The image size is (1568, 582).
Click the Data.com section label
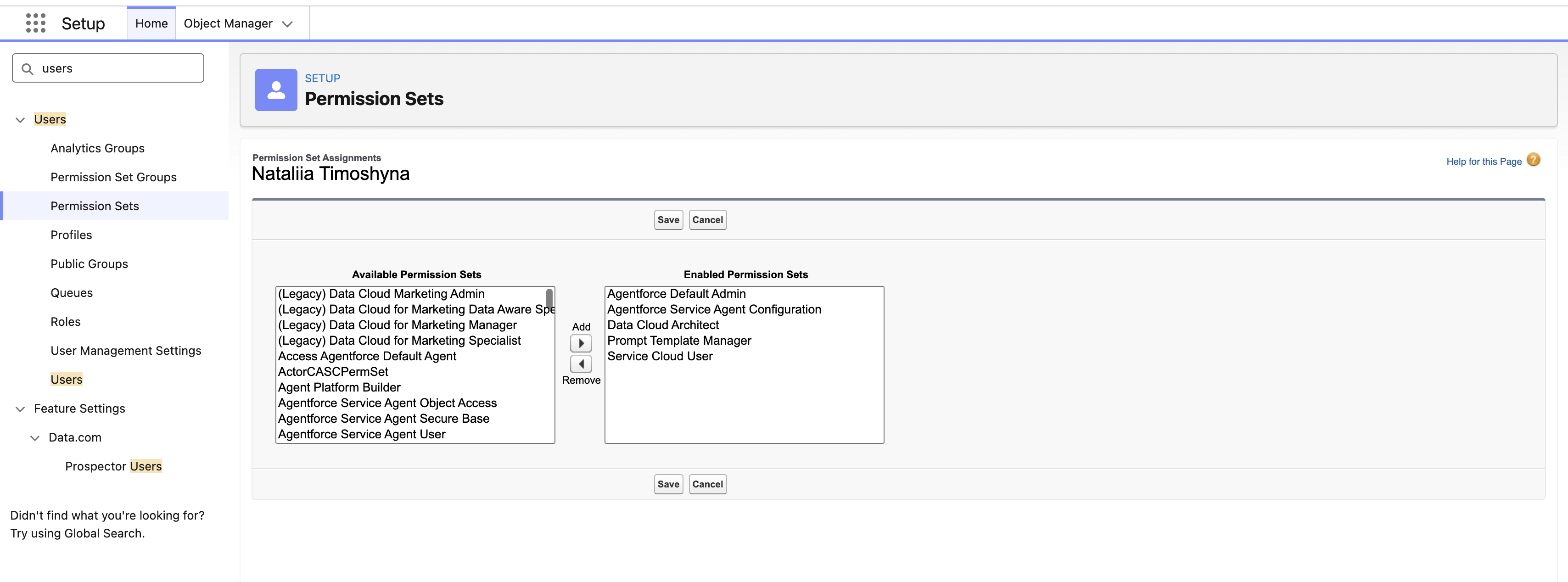pyautogui.click(x=75, y=437)
